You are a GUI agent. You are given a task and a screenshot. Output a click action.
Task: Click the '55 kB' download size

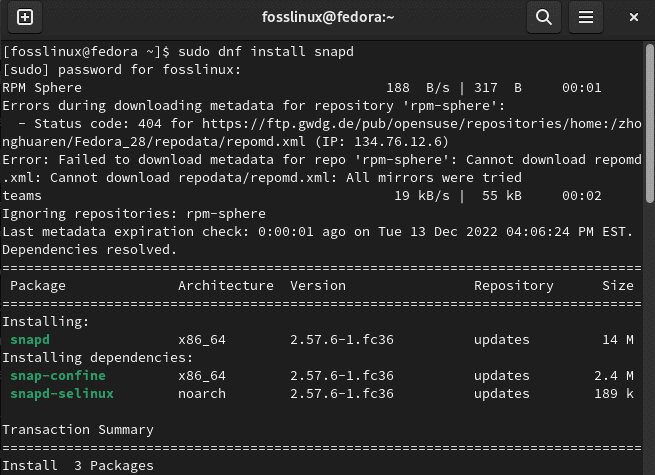502,196
